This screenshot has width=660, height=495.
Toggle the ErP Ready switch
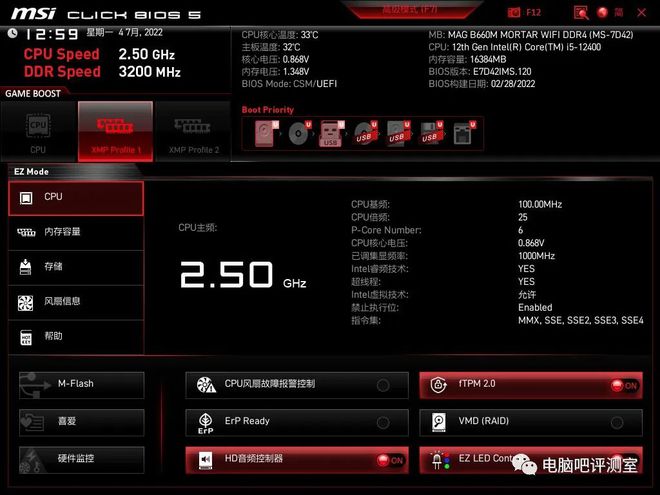383,422
